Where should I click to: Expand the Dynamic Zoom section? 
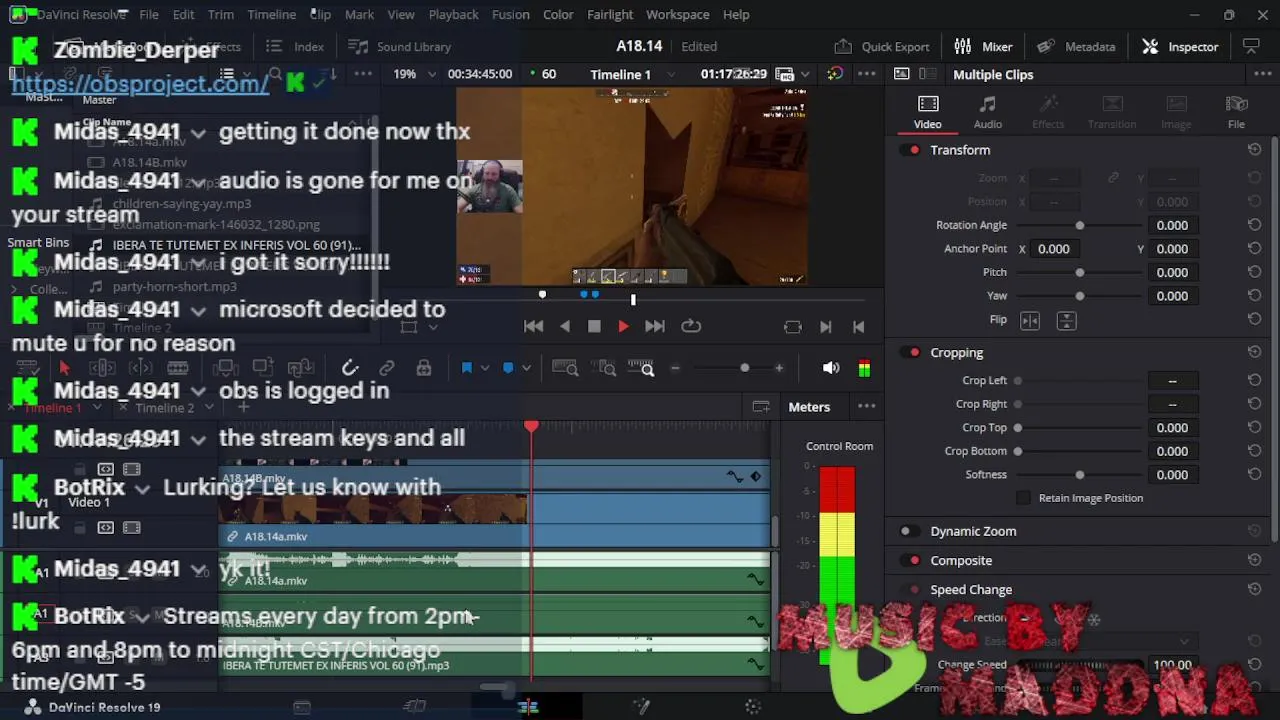pos(973,532)
